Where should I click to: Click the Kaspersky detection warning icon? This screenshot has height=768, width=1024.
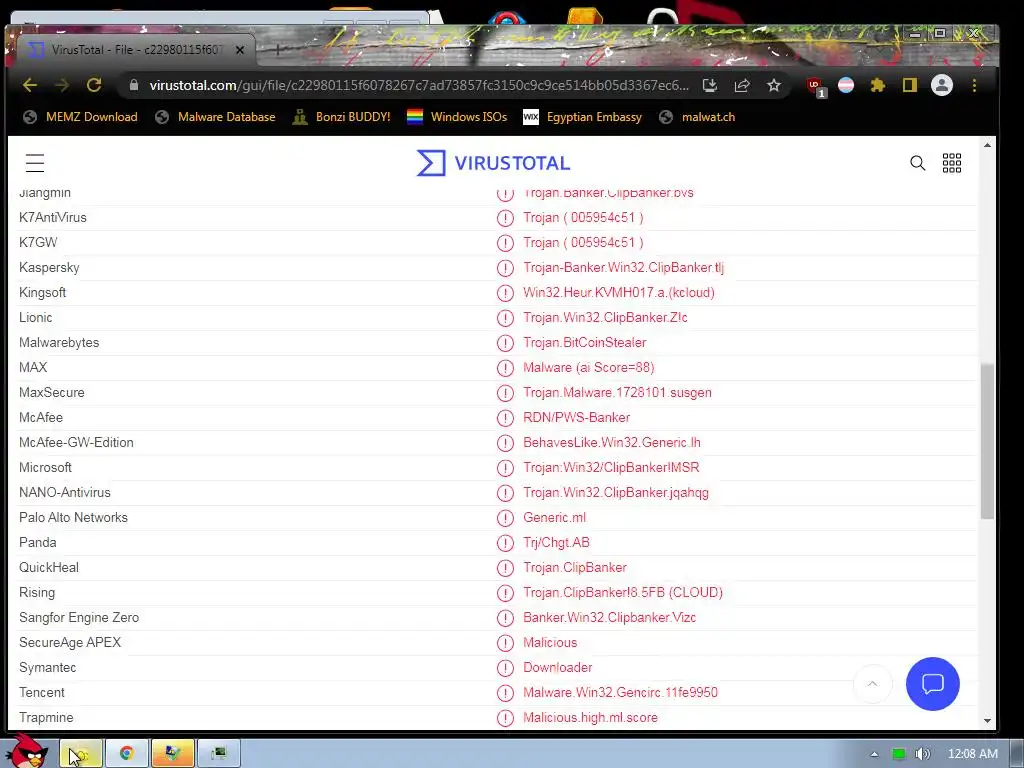click(x=505, y=268)
